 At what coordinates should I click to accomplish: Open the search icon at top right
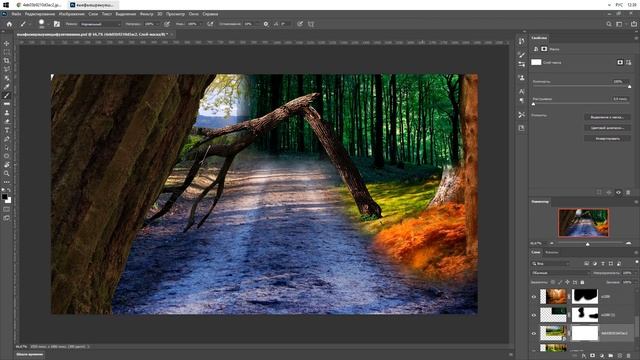pyautogui.click(x=609, y=24)
